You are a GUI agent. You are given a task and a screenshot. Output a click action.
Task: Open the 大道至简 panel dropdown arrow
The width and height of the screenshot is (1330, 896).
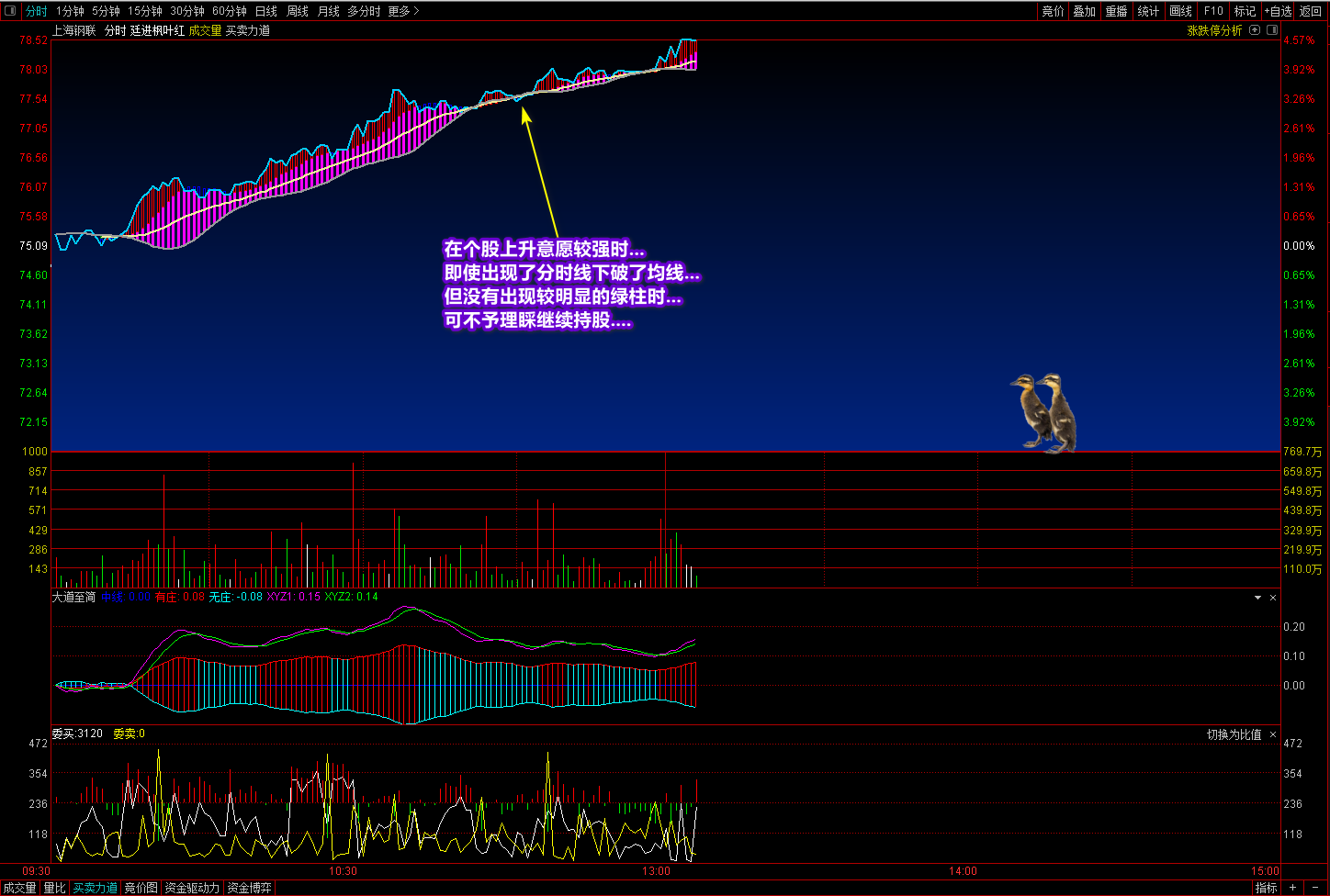click(1257, 598)
